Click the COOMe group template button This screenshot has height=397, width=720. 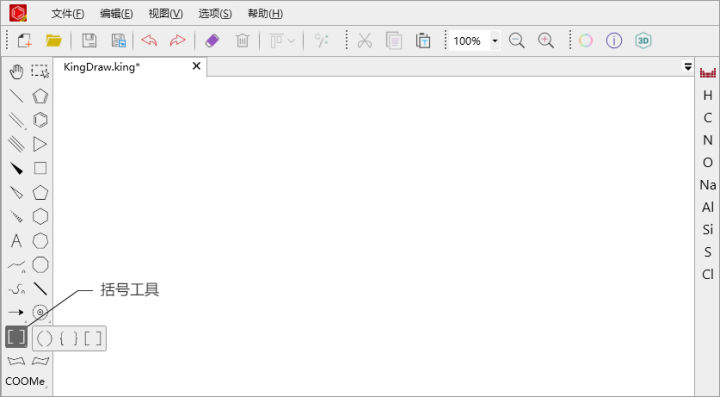coord(25,381)
